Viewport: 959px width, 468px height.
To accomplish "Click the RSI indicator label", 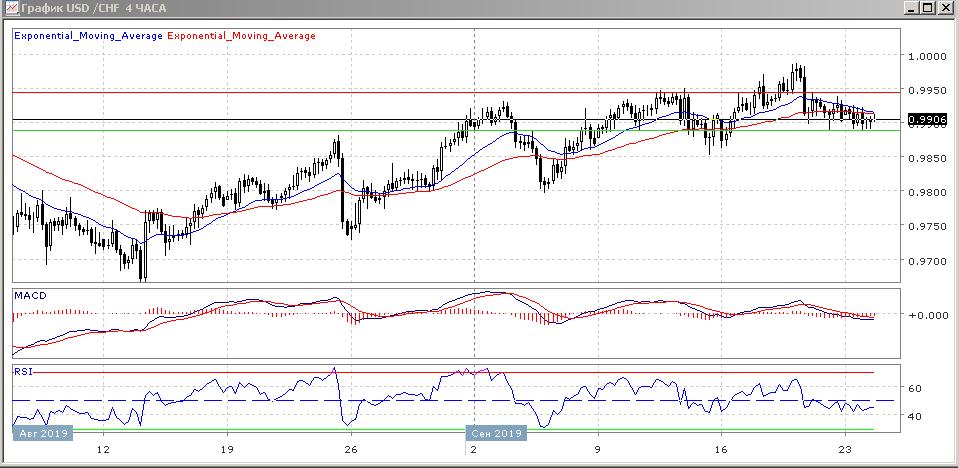I will [21, 371].
